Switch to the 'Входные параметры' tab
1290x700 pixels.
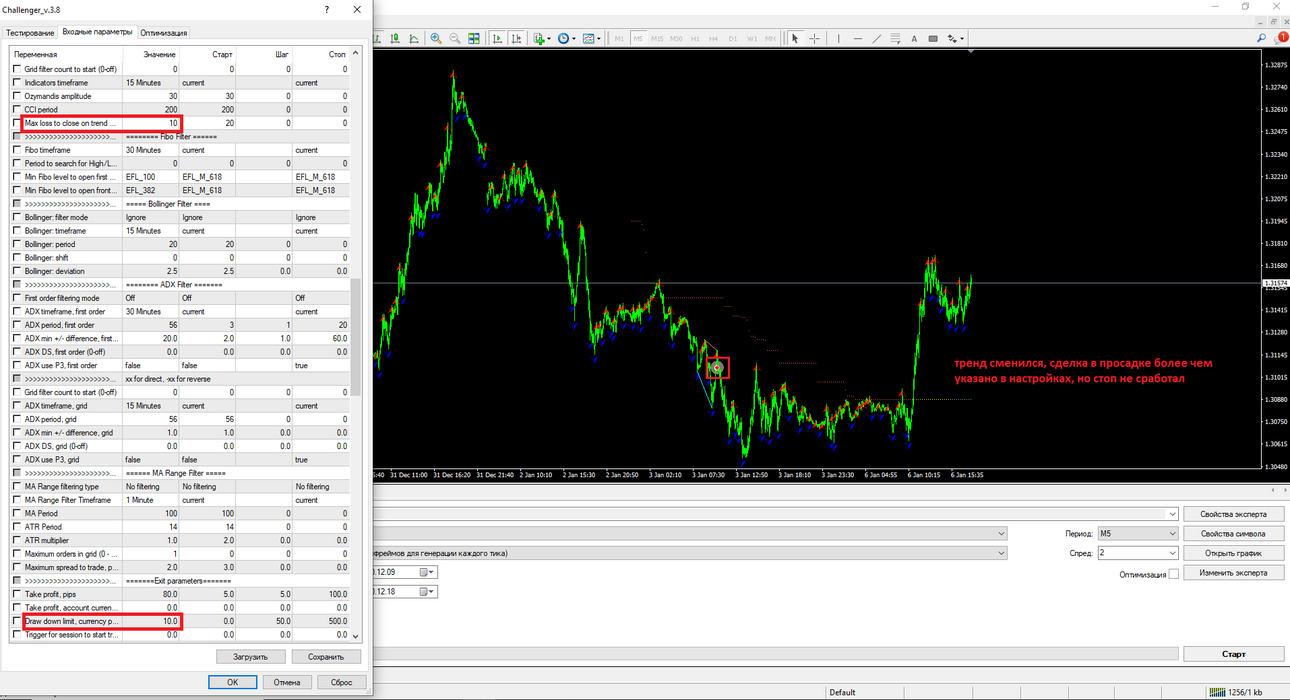pyautogui.click(x=97, y=32)
